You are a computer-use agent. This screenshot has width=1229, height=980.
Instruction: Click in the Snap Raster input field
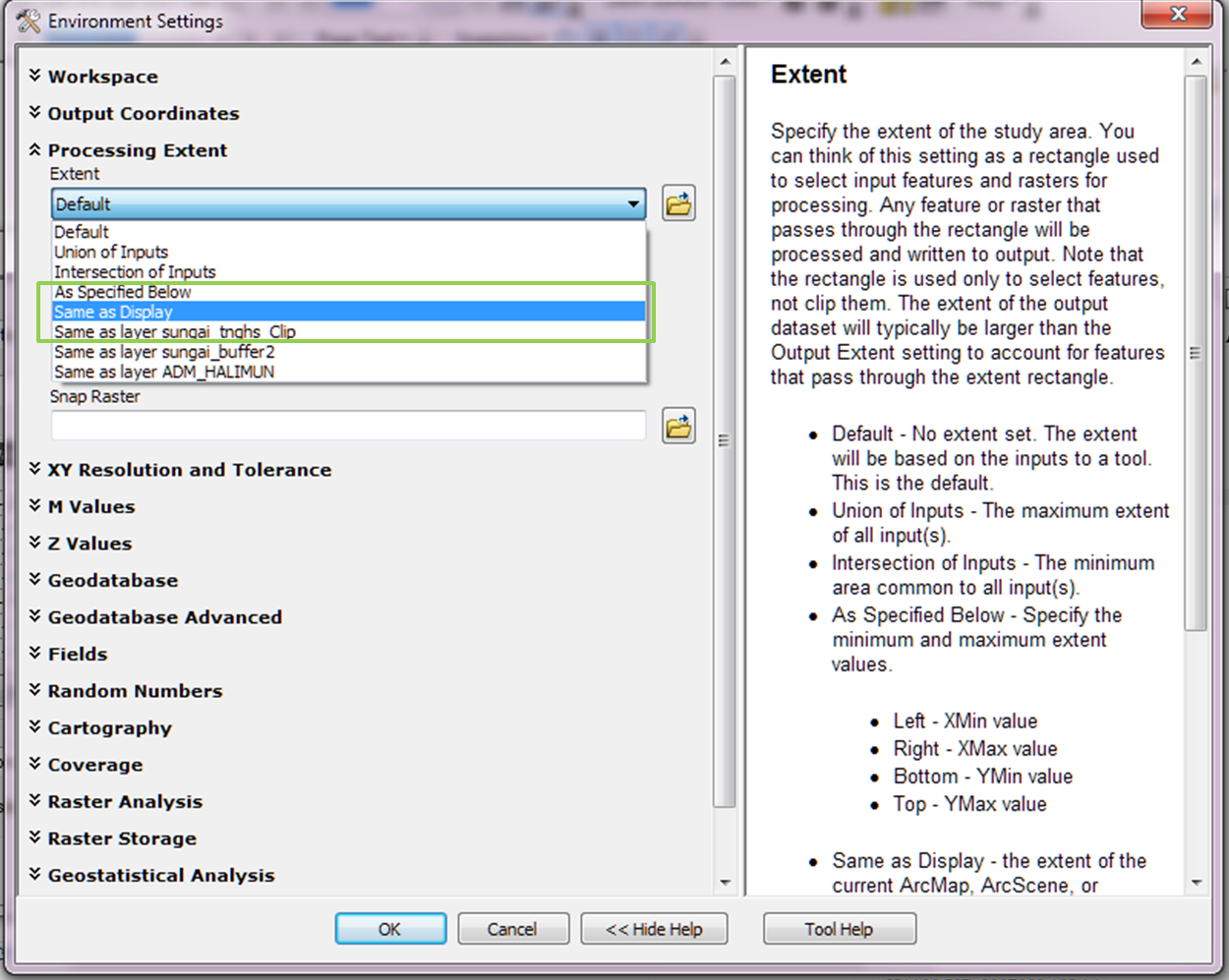[344, 425]
